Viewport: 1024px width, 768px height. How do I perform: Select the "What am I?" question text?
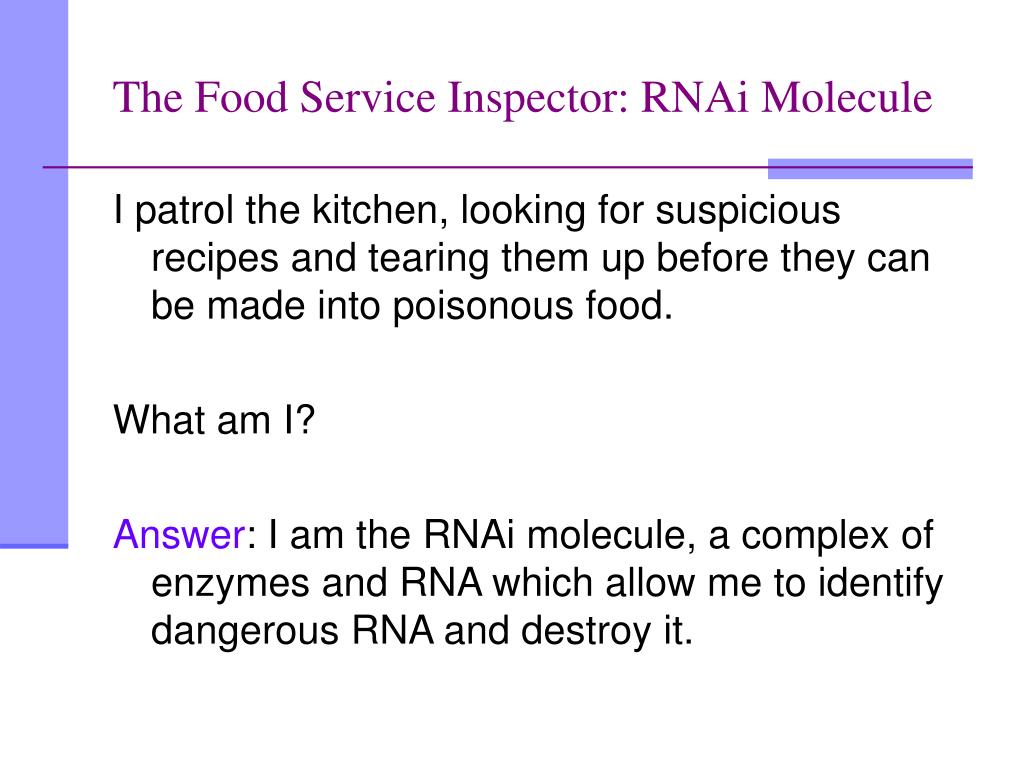pyautogui.click(x=214, y=419)
